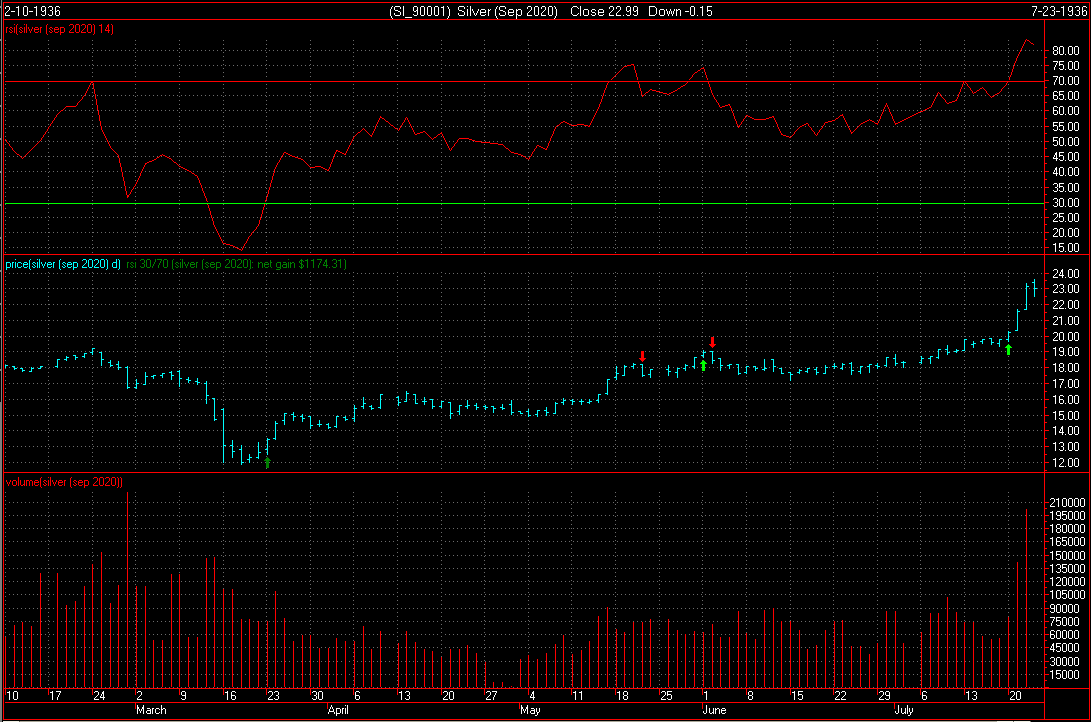Click the 12.00 price scale value
This screenshot has height=722, width=1091.
tap(1065, 463)
